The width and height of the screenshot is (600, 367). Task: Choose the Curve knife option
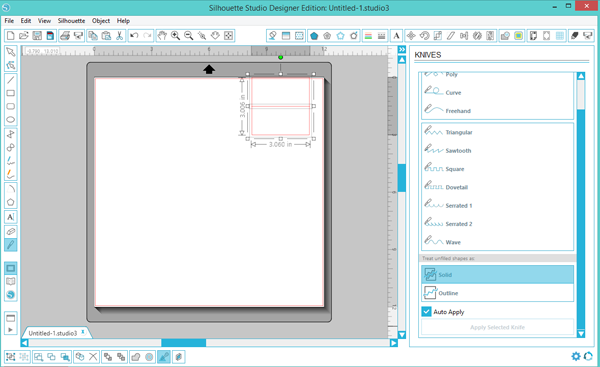(x=497, y=92)
